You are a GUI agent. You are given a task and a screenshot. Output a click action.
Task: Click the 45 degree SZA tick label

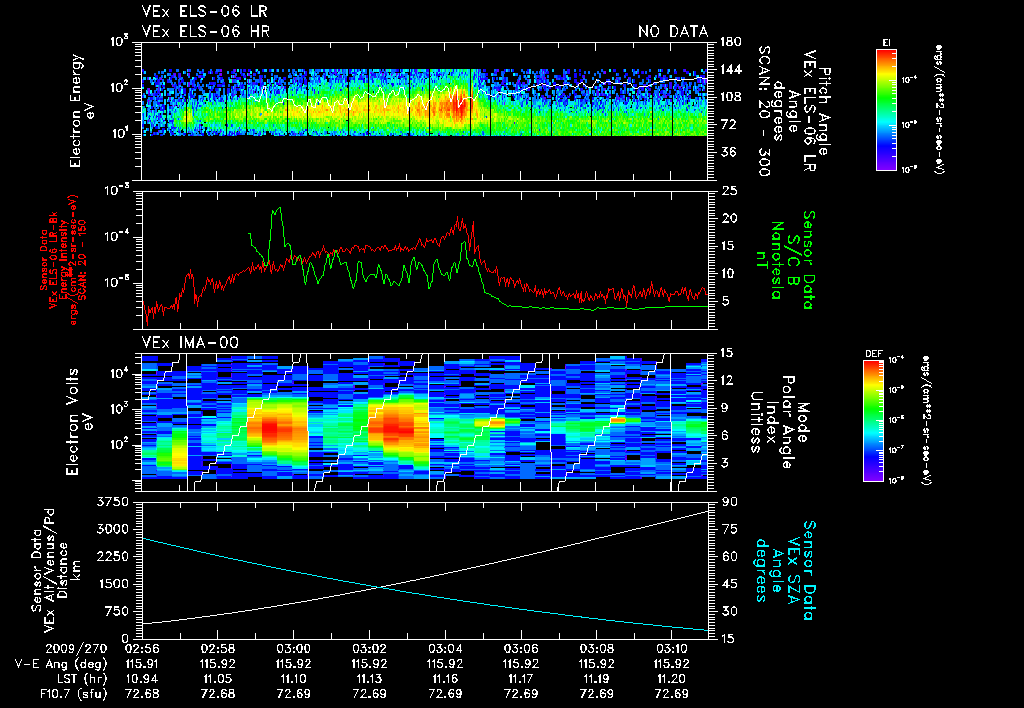pyautogui.click(x=728, y=583)
